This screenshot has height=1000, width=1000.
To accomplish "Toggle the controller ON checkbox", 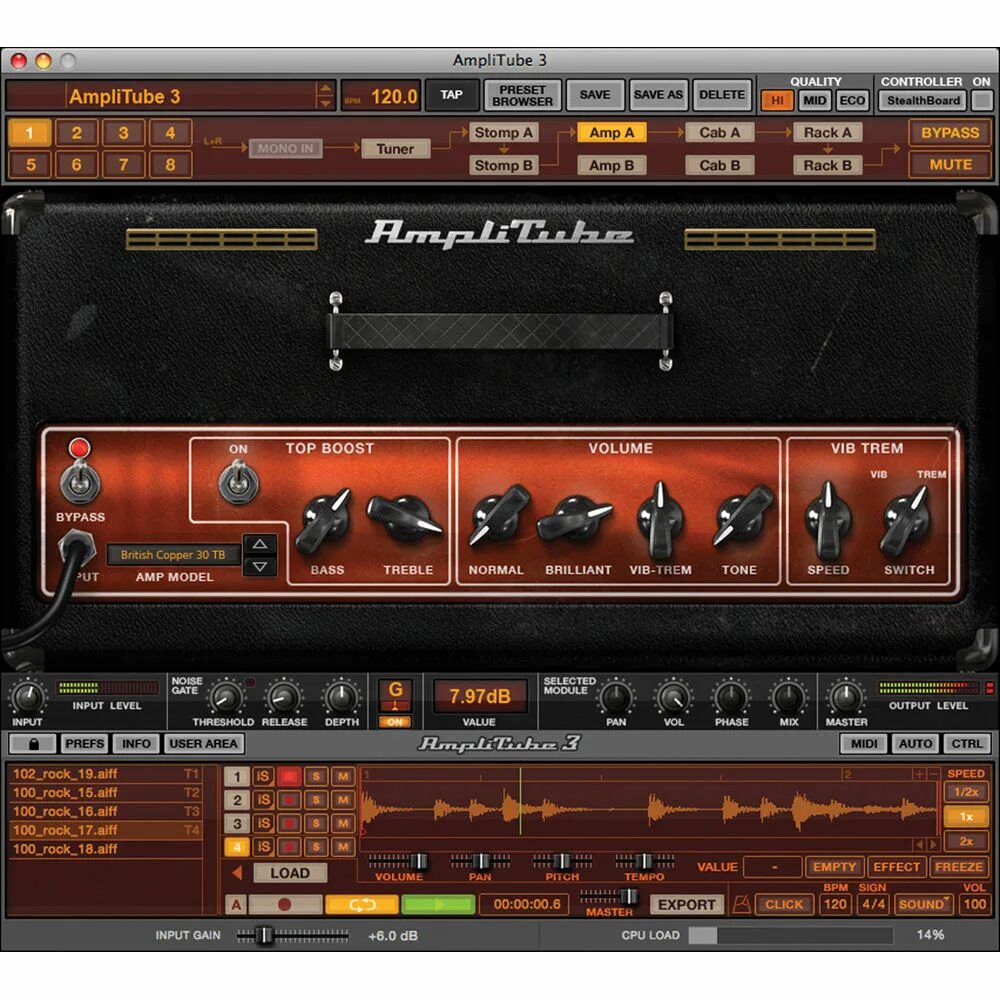I will (982, 100).
